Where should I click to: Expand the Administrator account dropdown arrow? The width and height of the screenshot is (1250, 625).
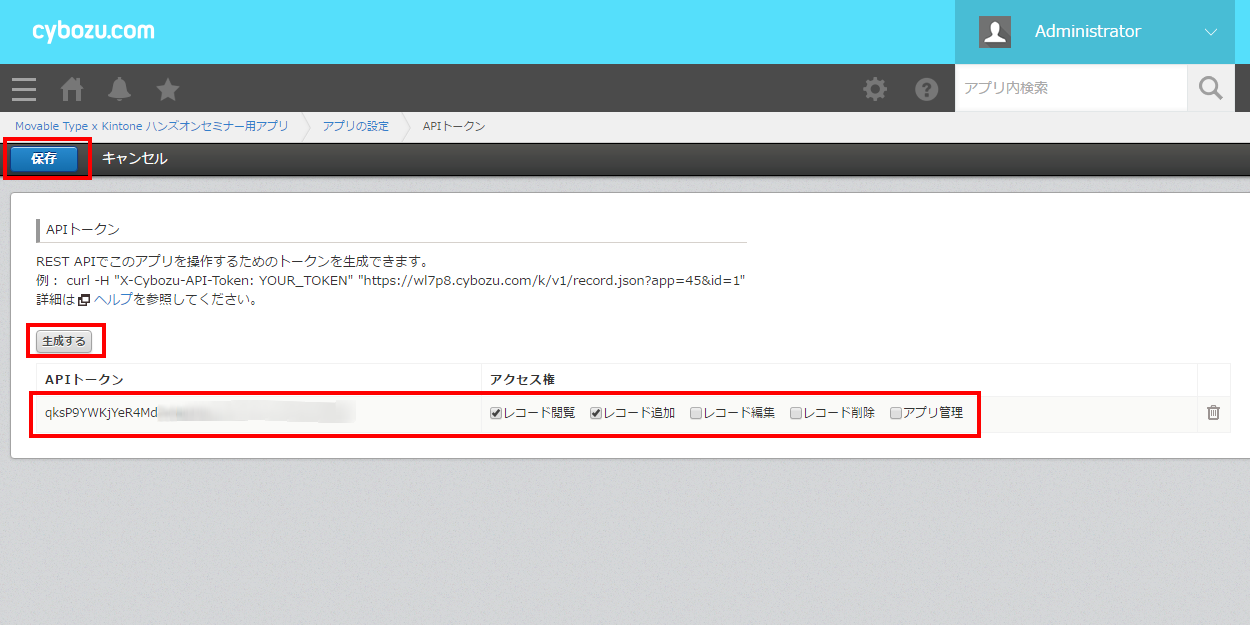click(1211, 32)
